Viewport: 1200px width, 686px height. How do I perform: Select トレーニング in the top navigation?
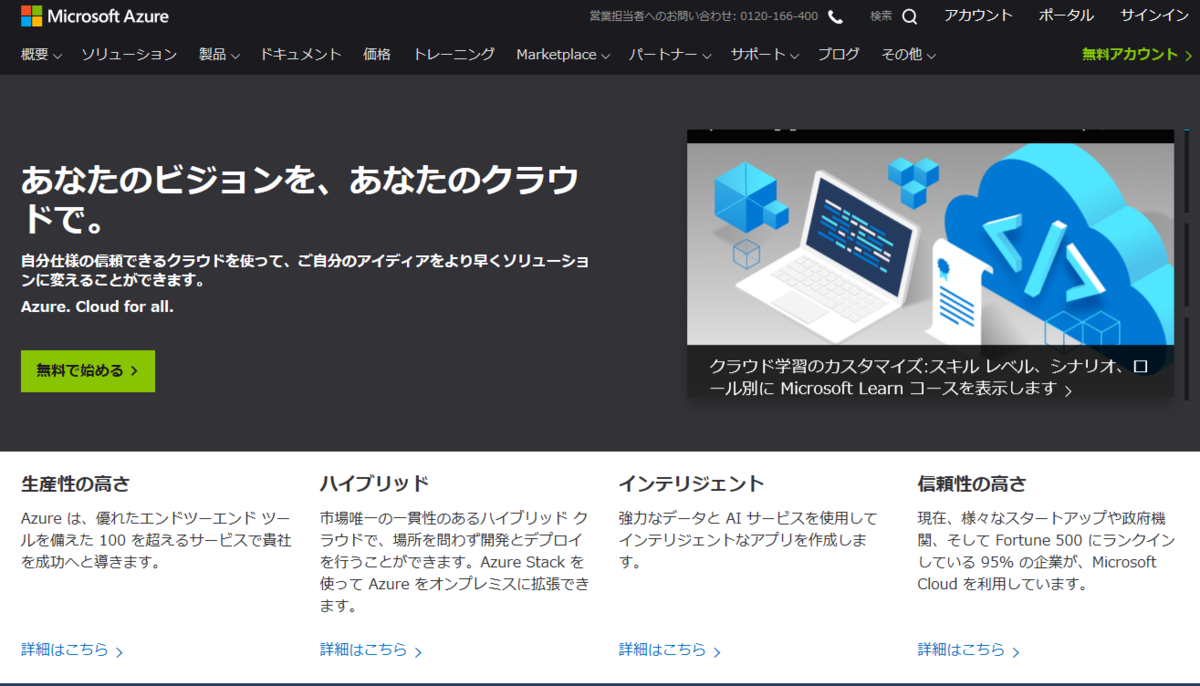coord(453,55)
